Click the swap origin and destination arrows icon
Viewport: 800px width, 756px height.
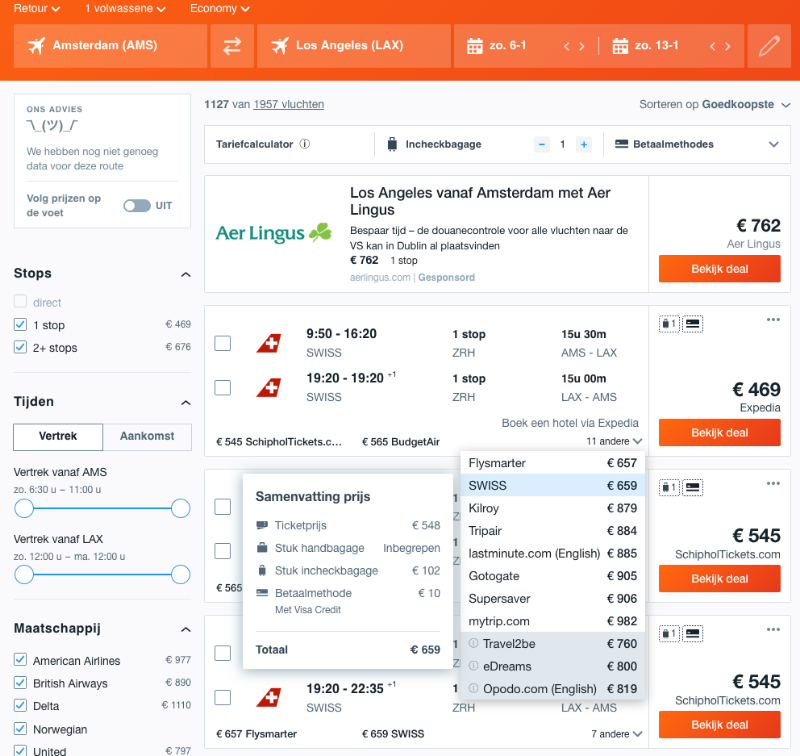(232, 46)
